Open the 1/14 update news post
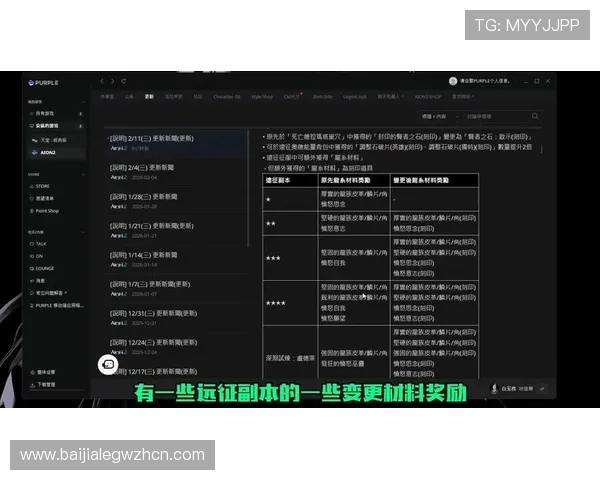Image resolution: width=600 pixels, height=480 pixels. pyautogui.click(x=176, y=259)
